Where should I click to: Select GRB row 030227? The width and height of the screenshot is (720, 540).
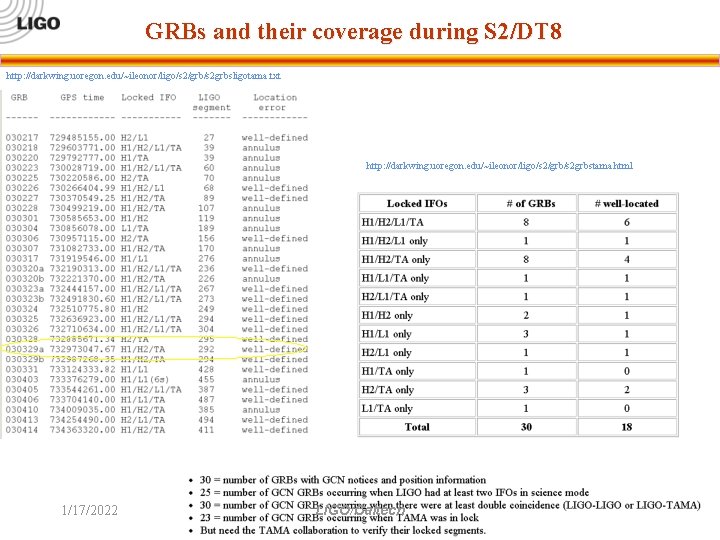pos(157,198)
